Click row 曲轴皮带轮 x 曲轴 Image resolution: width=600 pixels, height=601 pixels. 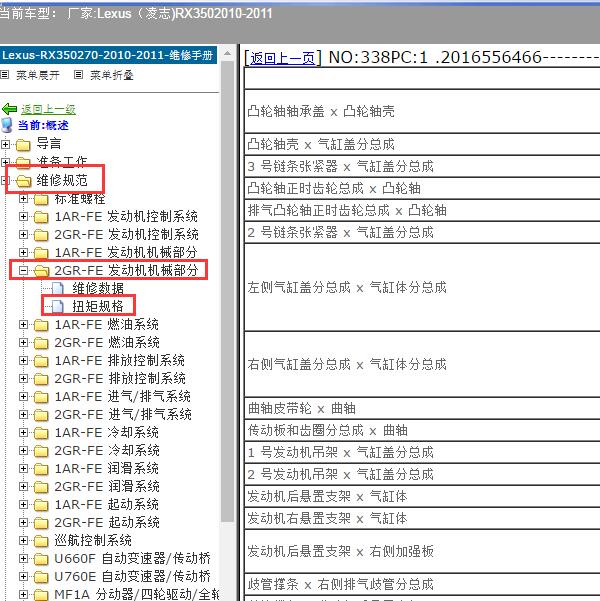pyautogui.click(x=422, y=409)
